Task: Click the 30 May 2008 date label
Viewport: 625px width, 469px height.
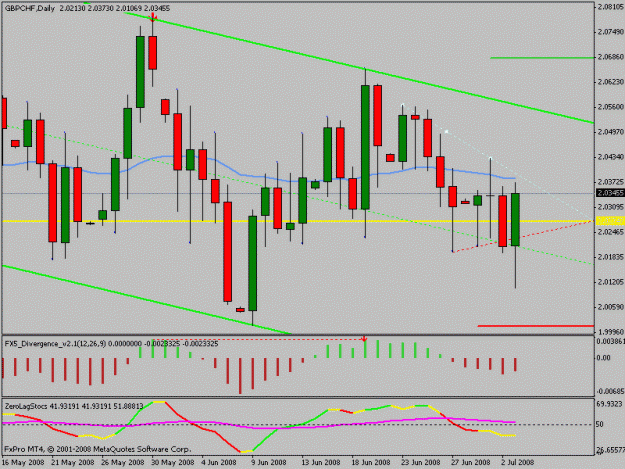Action: [173, 462]
